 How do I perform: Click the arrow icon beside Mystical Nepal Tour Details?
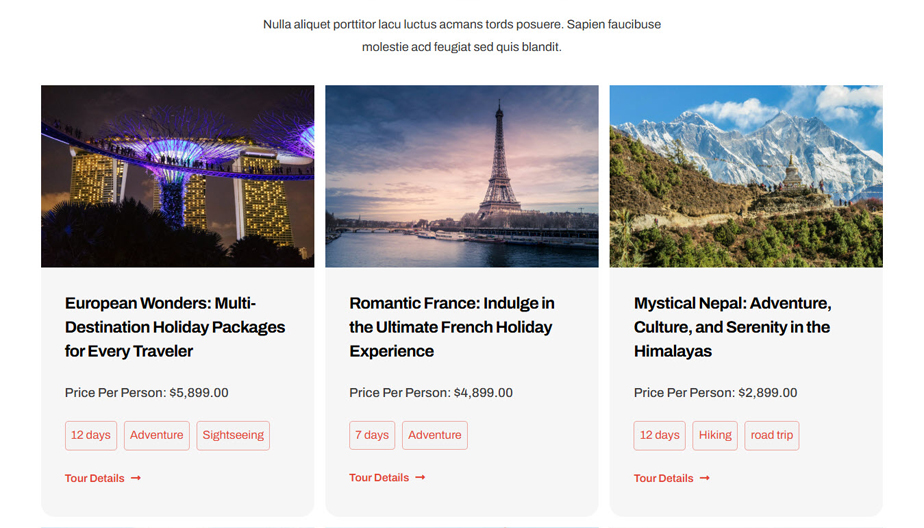(x=705, y=478)
